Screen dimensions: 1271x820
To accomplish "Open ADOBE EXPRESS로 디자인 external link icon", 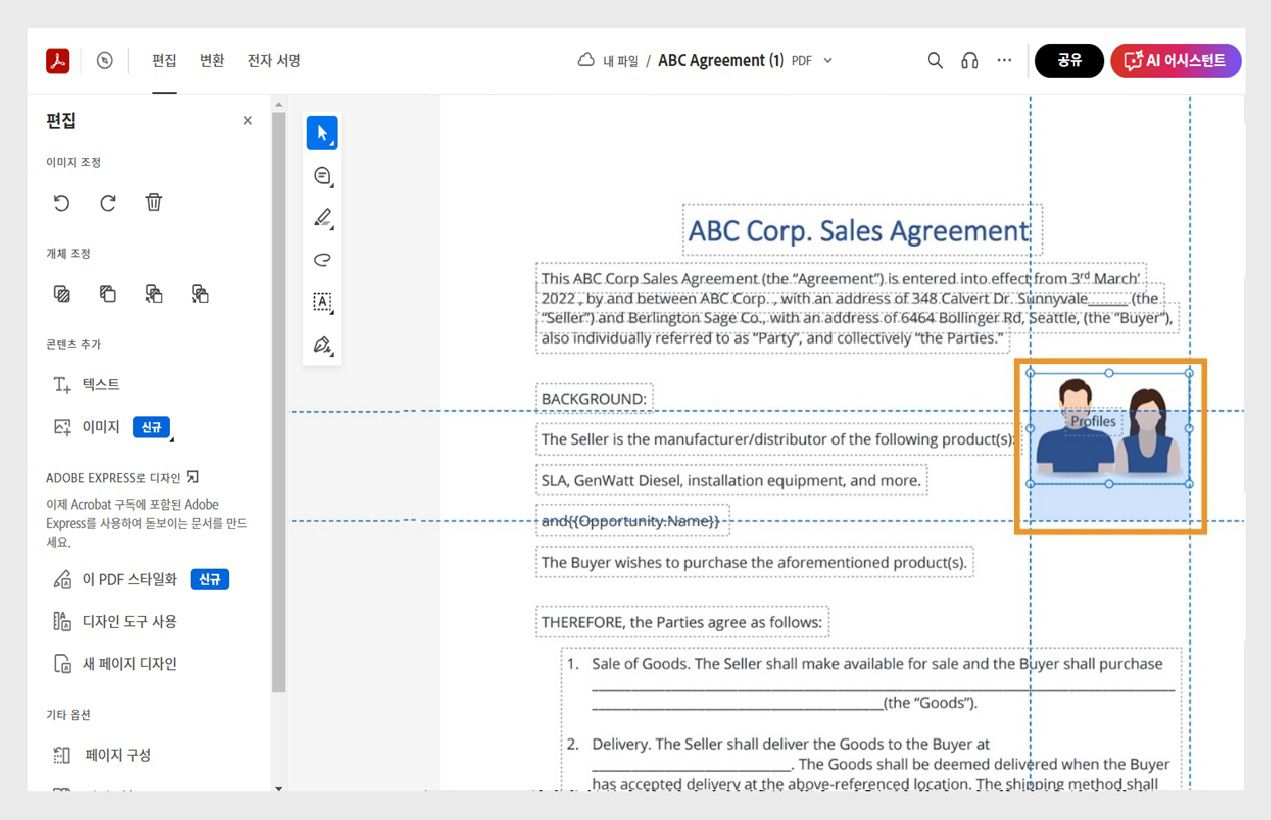I will [193, 477].
